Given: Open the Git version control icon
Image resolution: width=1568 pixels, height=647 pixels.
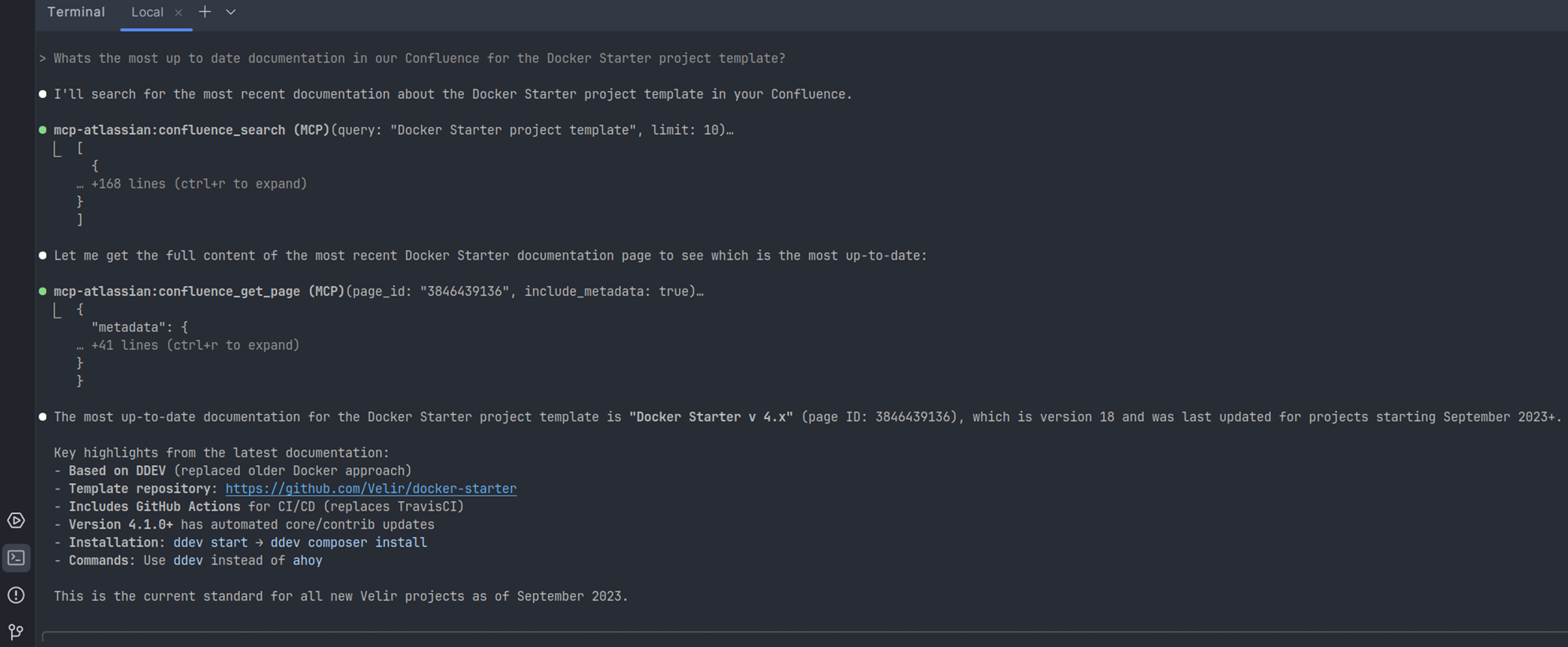Looking at the screenshot, I should click(16, 631).
